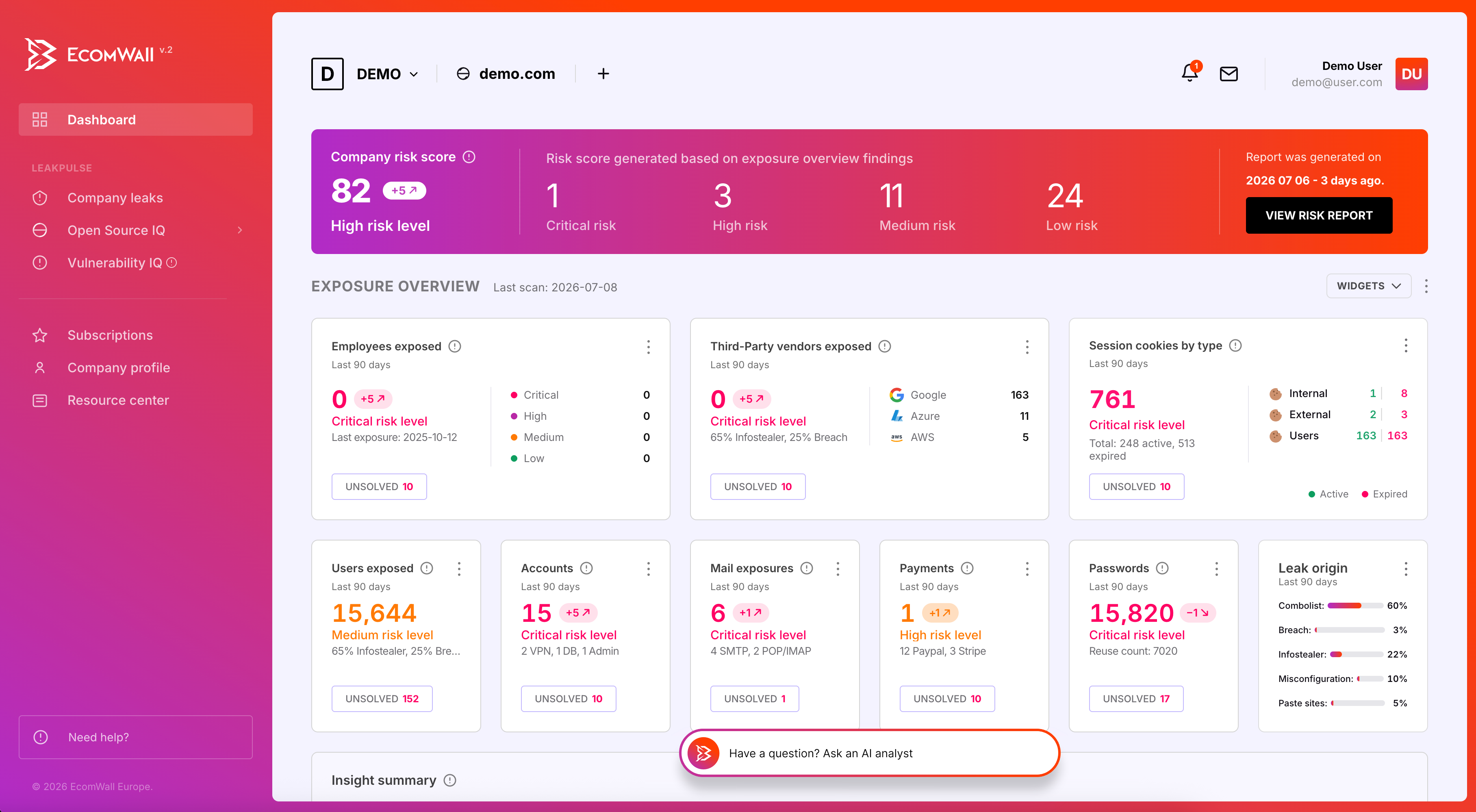Click the info icon beside Company risk score
Viewport: 1476px width, 812px height.
pyautogui.click(x=469, y=157)
